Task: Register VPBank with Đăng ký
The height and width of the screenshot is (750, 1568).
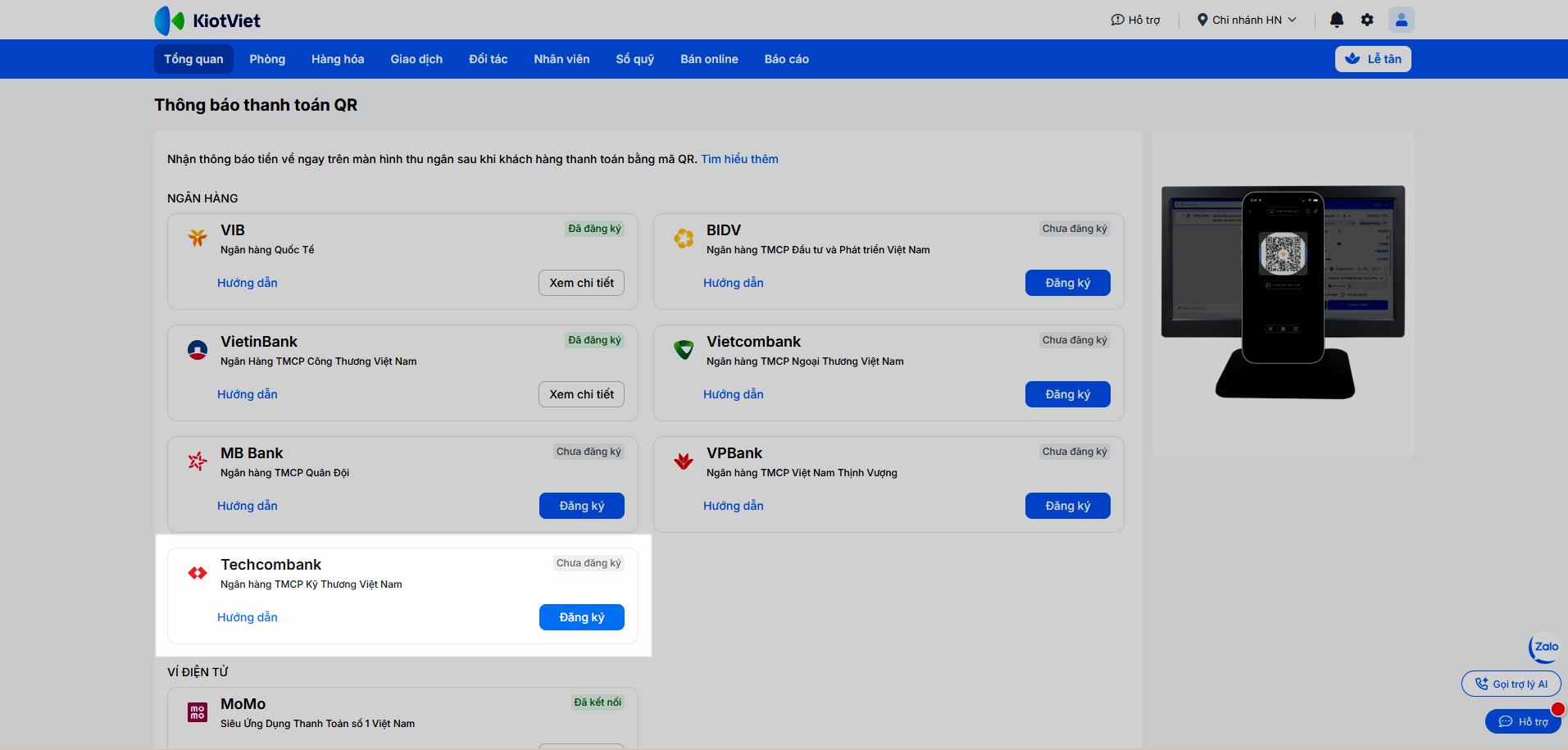Action: (1068, 506)
